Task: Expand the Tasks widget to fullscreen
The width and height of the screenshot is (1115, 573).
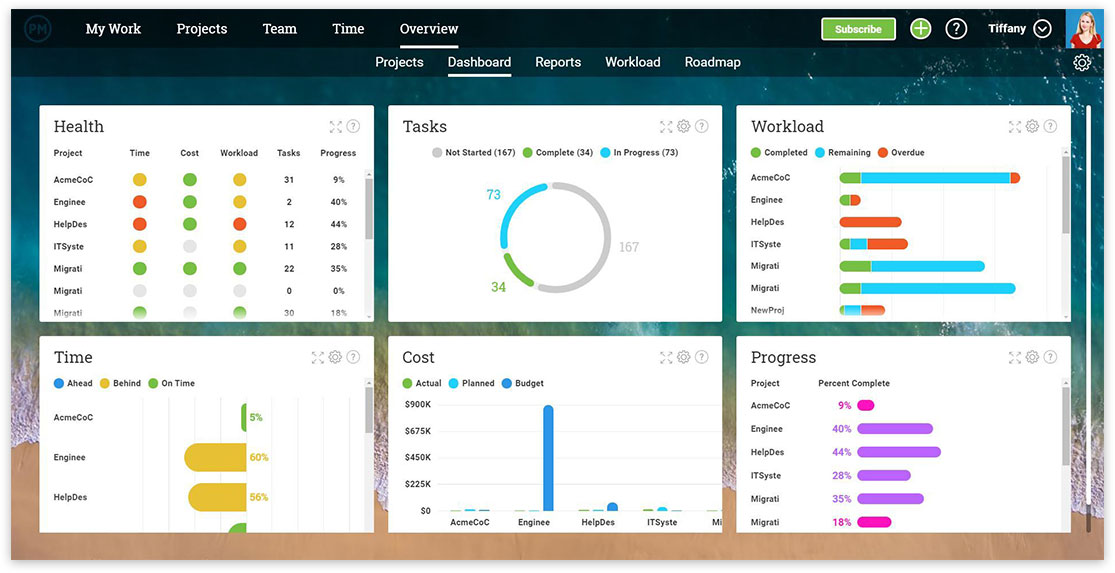Action: click(x=666, y=127)
